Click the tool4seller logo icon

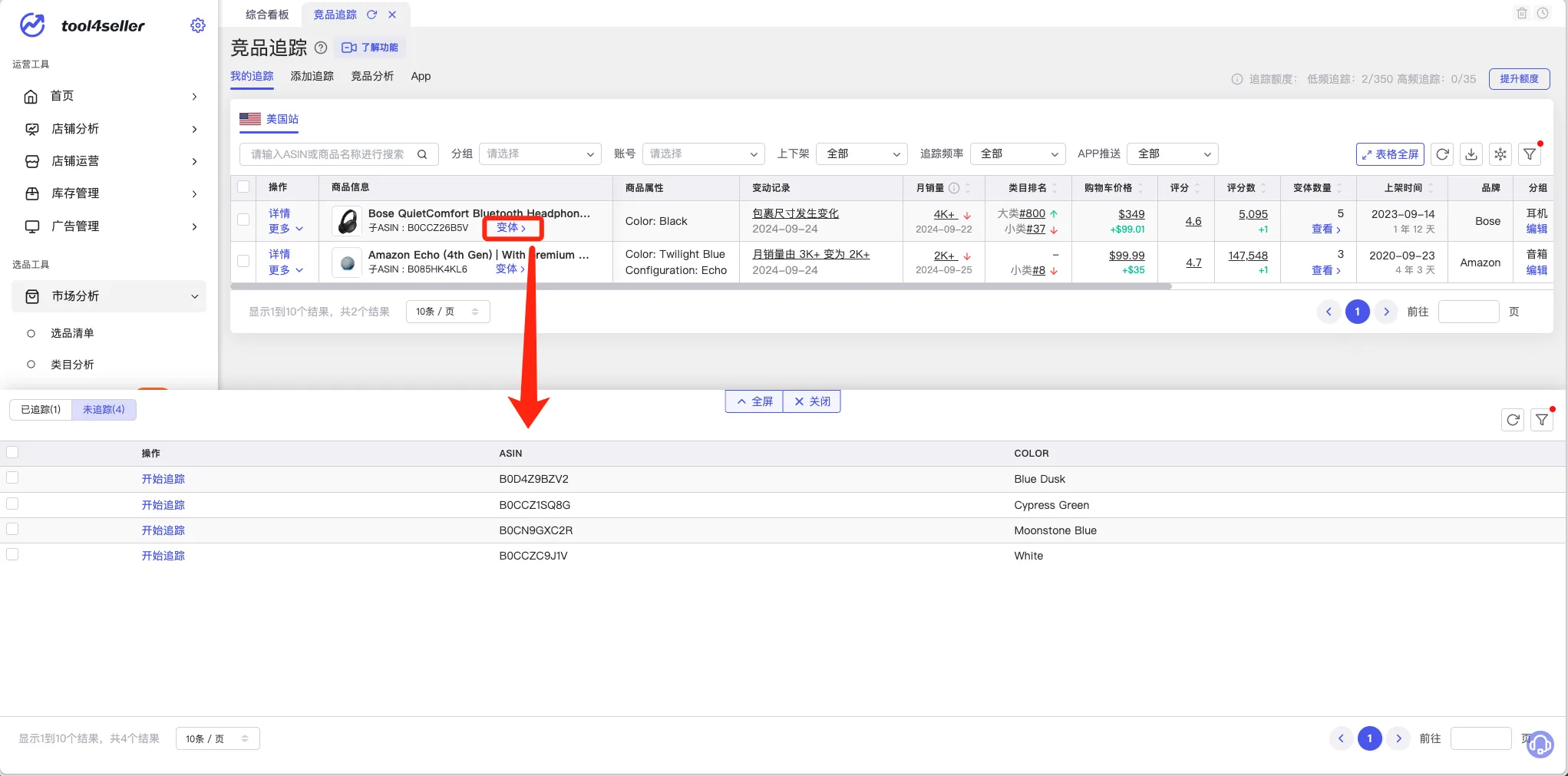pos(32,25)
